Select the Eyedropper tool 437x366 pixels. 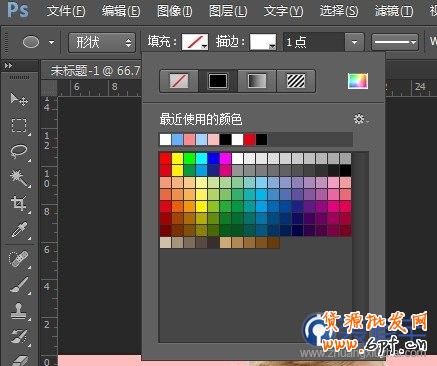(19, 229)
